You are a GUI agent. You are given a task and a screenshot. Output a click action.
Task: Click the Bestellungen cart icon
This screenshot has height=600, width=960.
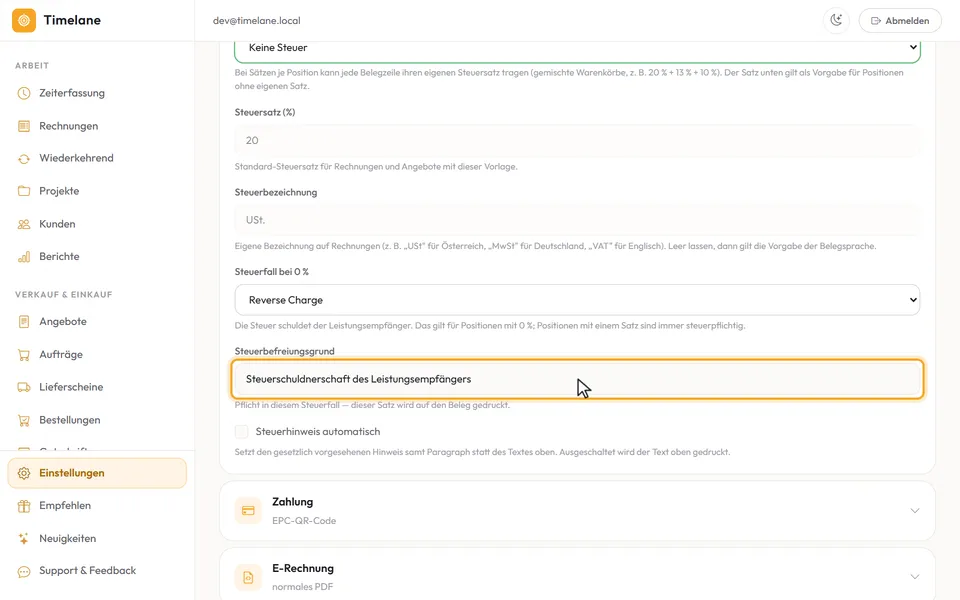tap(24, 420)
